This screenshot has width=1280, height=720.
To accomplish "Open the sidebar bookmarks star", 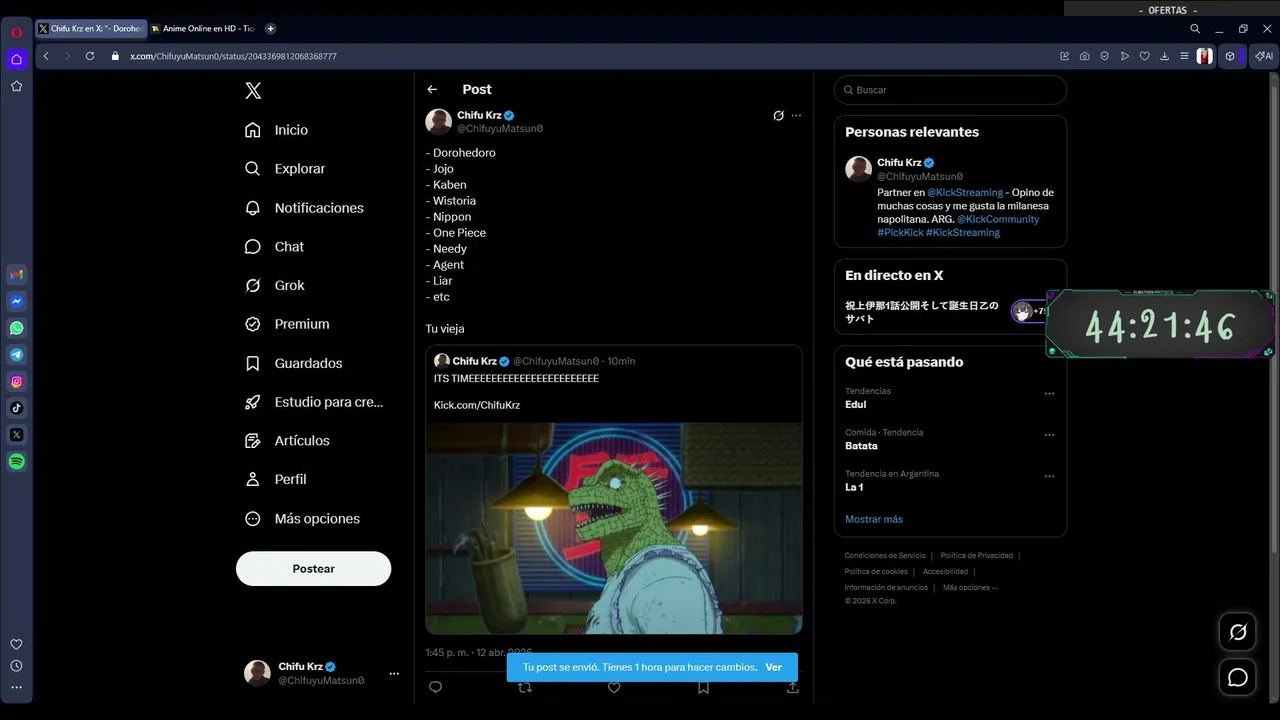I will pos(16,86).
